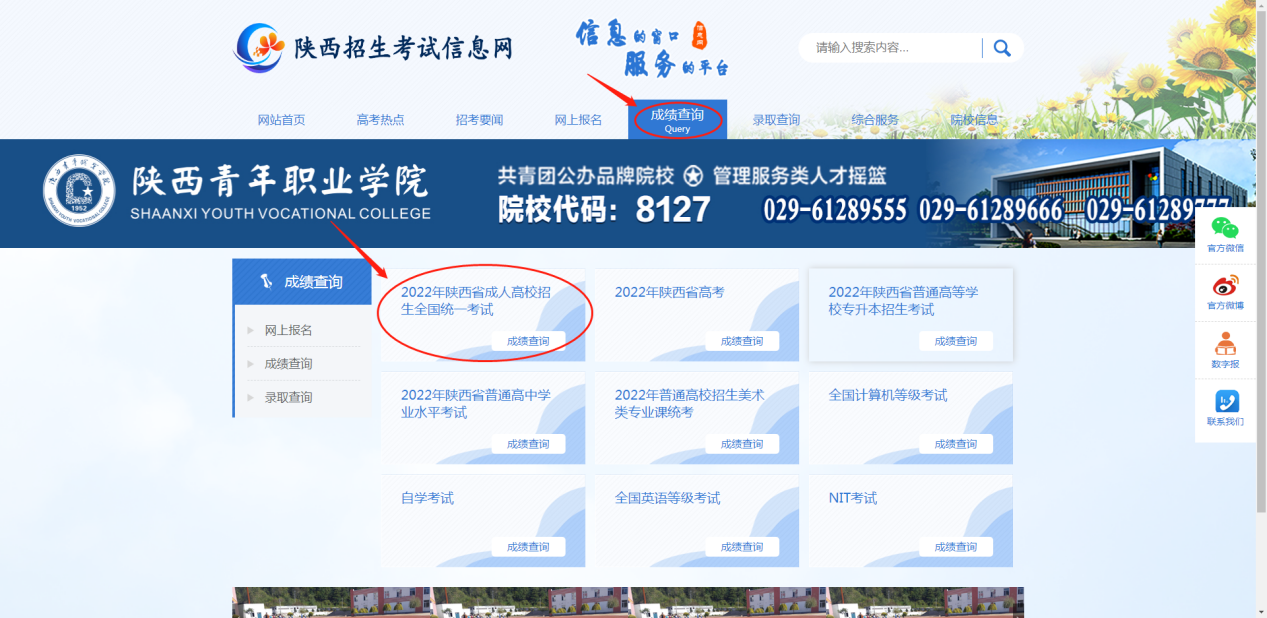Go to 网站首页 in navigation
Screen dimensions: 1267x618
click(281, 120)
